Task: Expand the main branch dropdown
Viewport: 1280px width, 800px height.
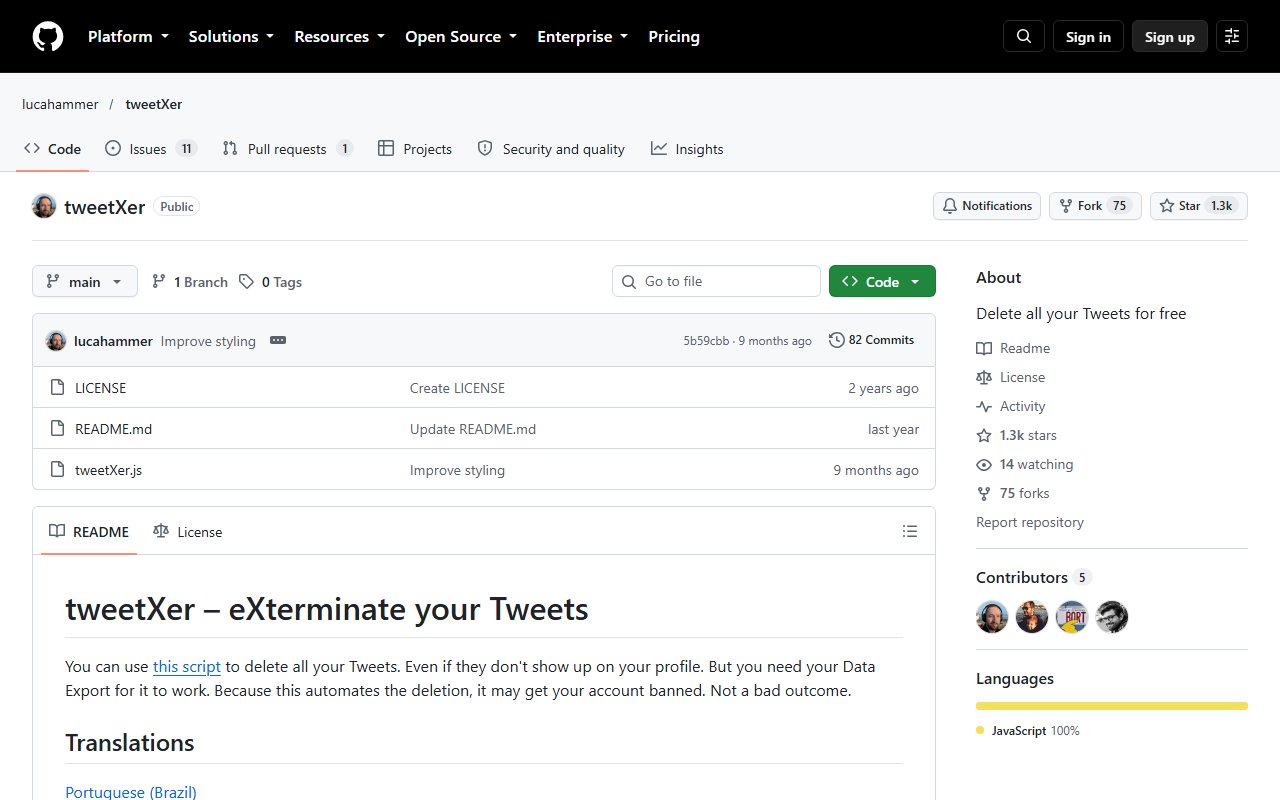Action: click(x=84, y=282)
